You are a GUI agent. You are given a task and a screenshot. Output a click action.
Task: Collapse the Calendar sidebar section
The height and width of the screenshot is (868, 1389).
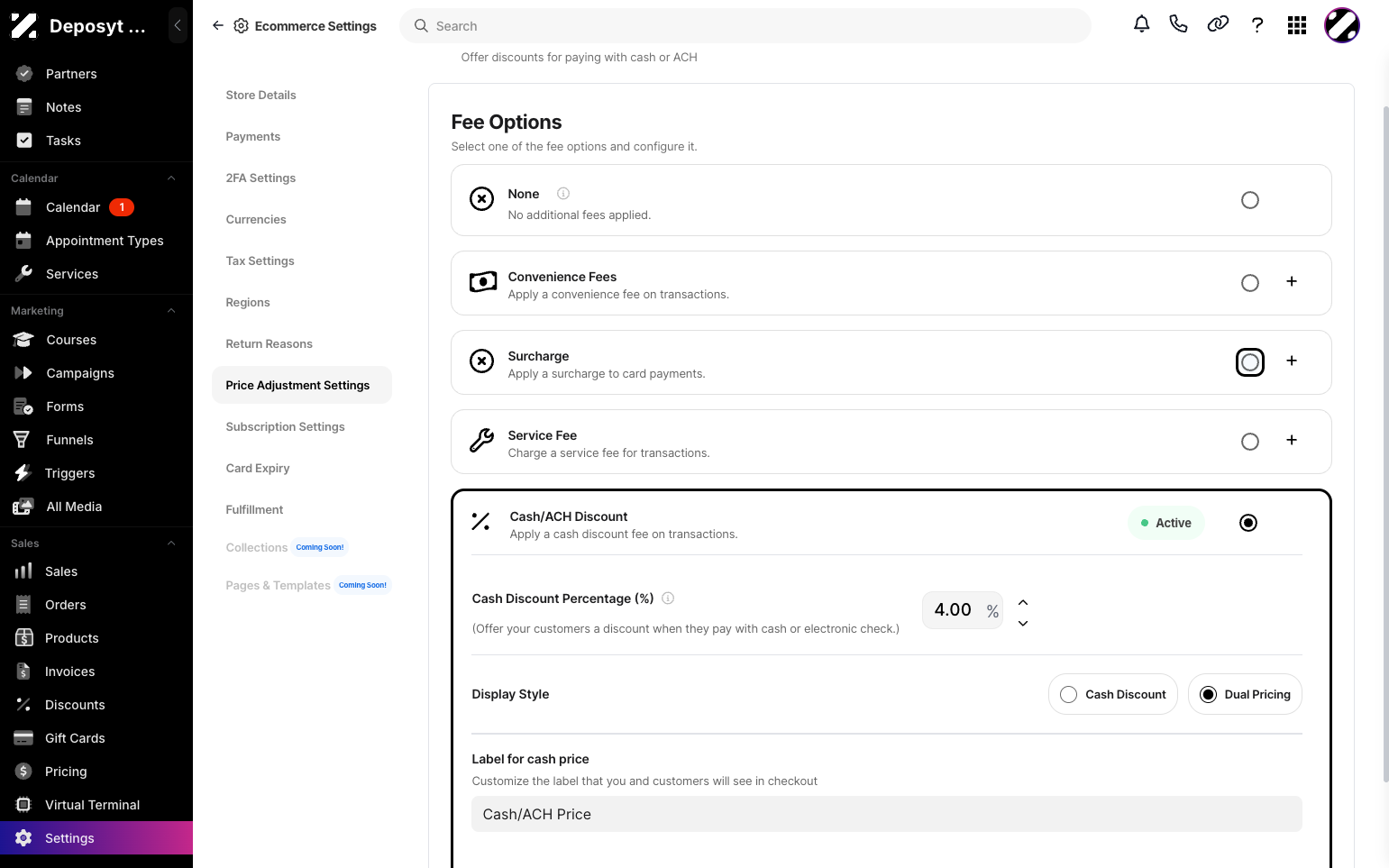(x=171, y=178)
